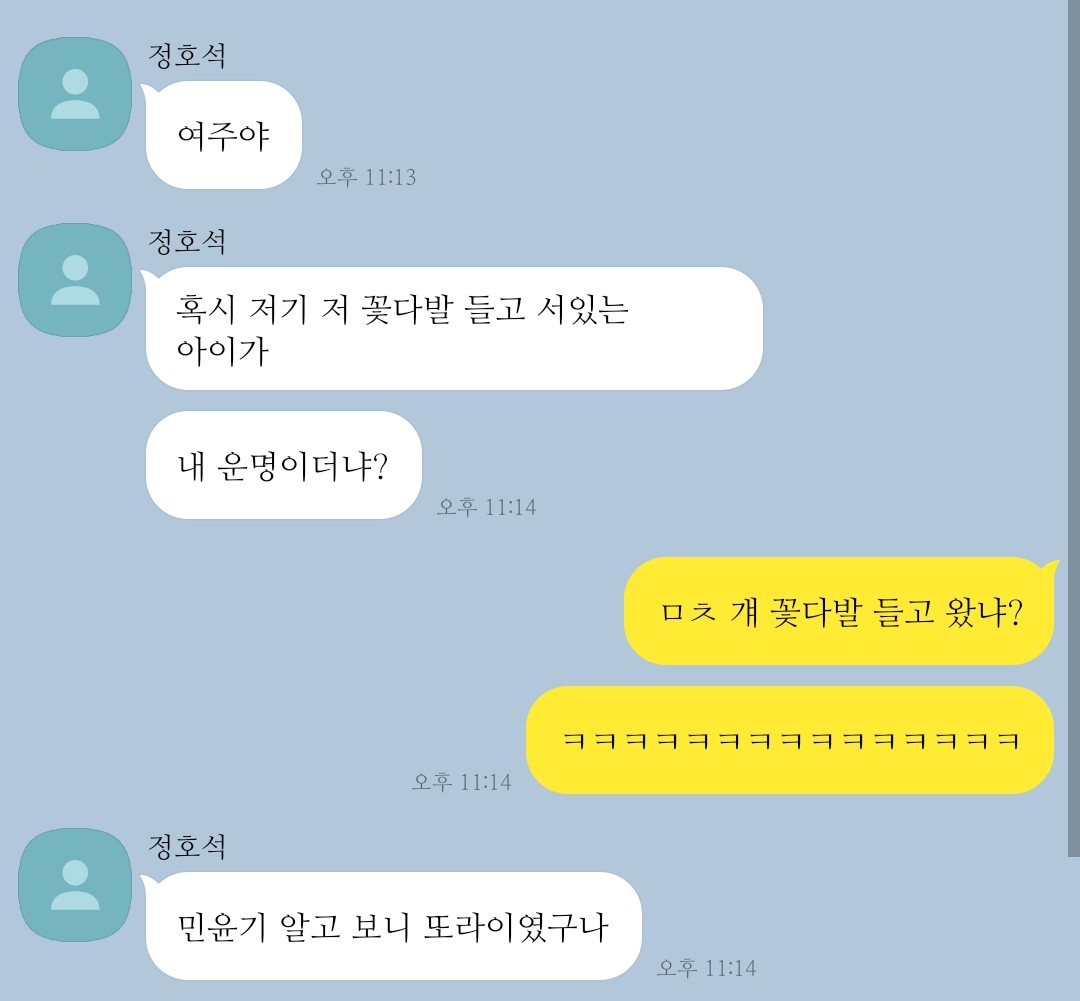This screenshot has width=1080, height=1001.
Task: Open profile avatar beside the 꽃다발 들고 서있는 message
Action: pos(75,280)
